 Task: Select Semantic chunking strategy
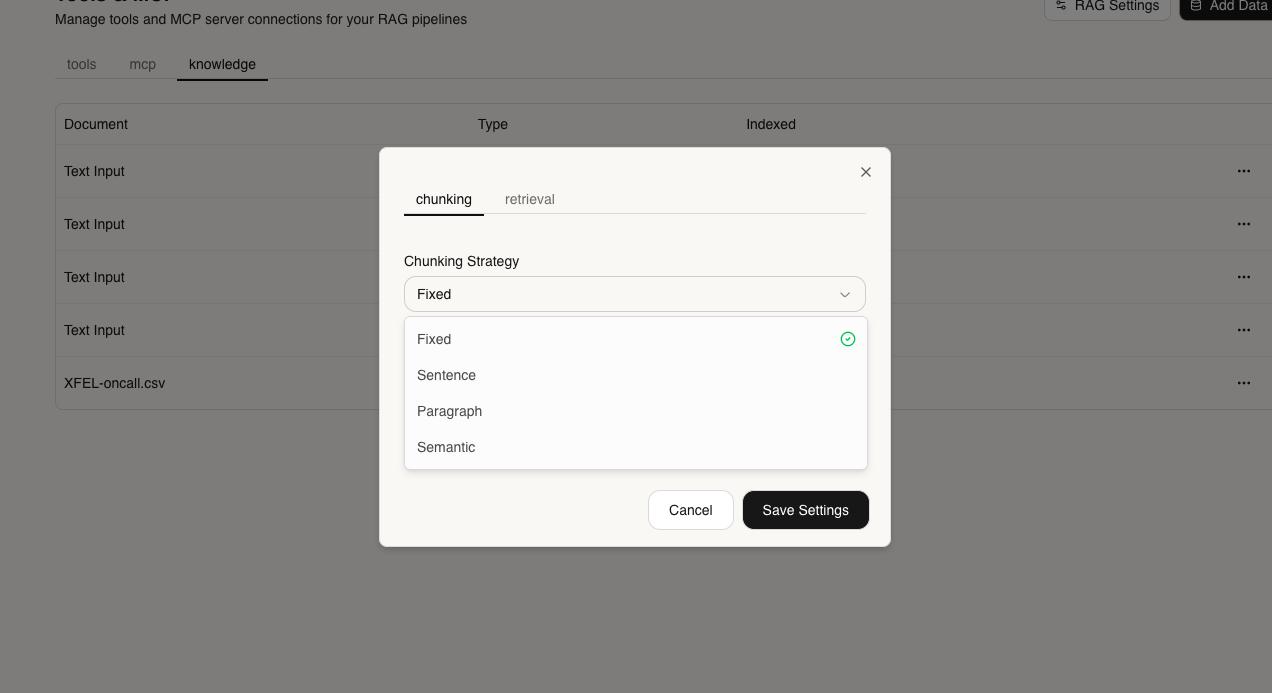click(446, 447)
